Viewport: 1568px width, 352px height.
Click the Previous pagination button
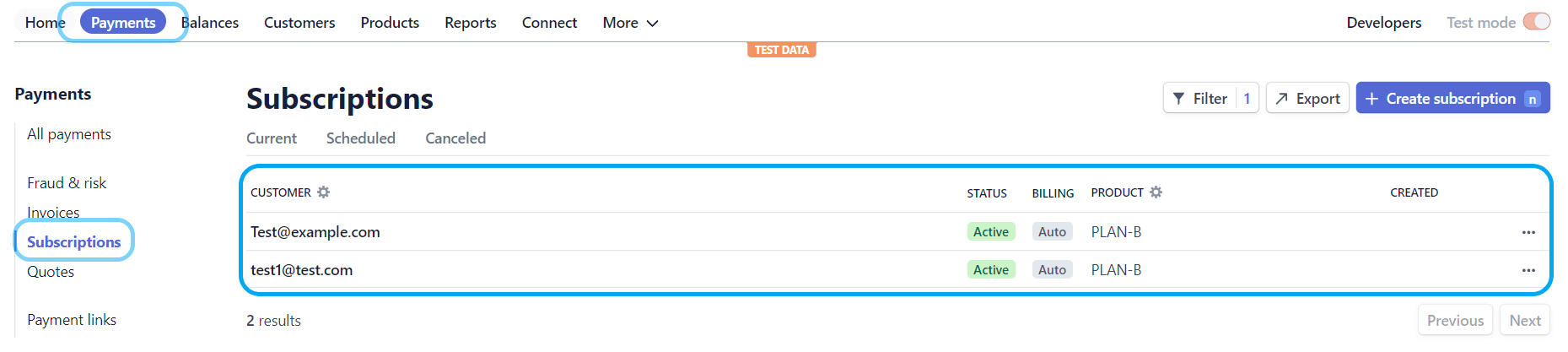1455,321
